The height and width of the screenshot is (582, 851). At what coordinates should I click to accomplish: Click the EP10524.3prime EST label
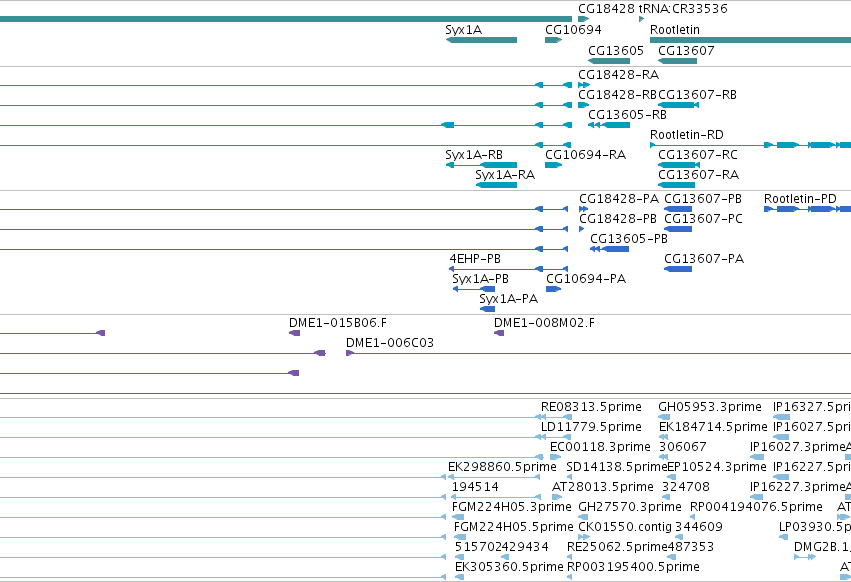click(716, 467)
